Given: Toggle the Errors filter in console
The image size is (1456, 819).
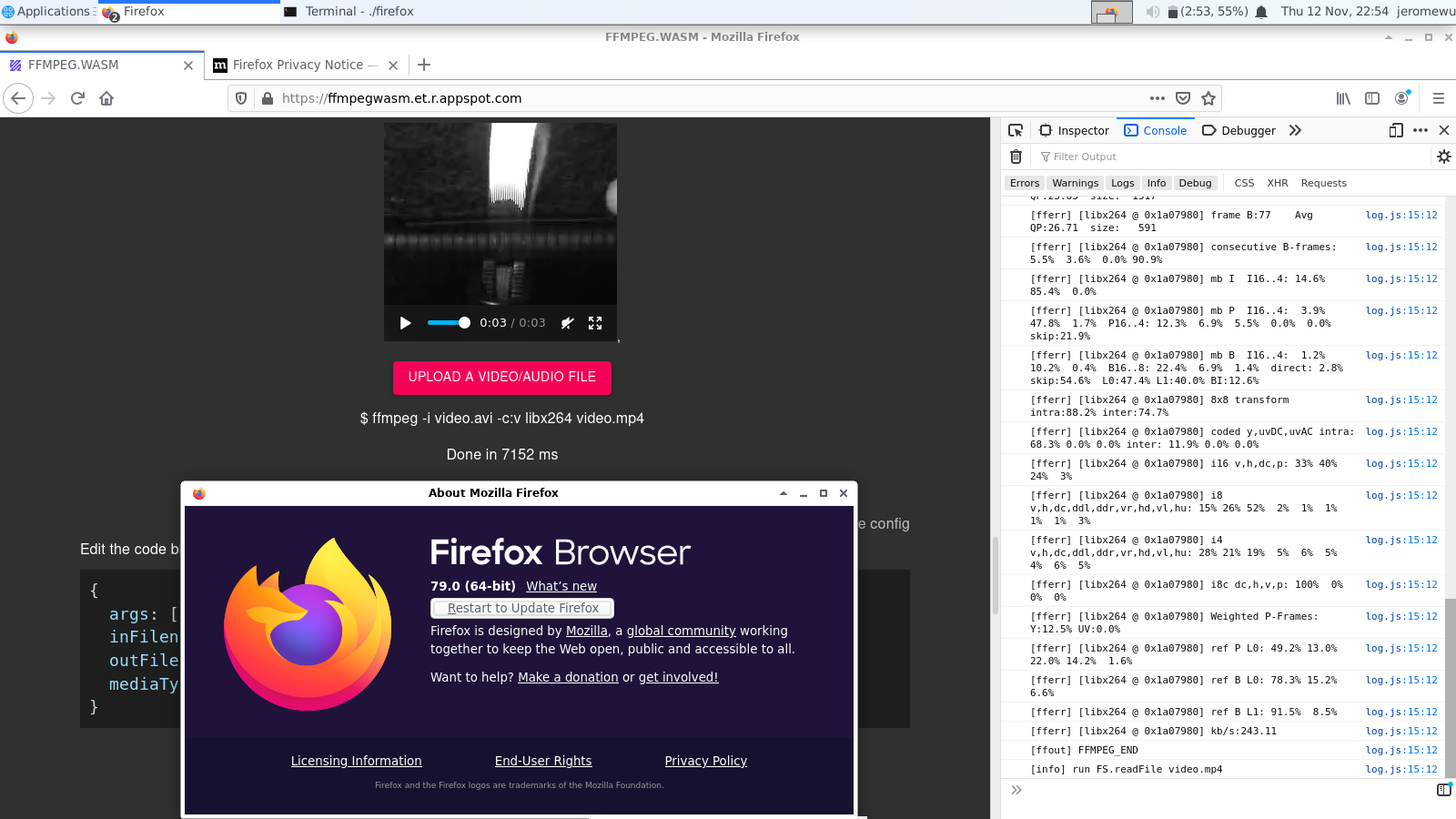Looking at the screenshot, I should (x=1024, y=183).
